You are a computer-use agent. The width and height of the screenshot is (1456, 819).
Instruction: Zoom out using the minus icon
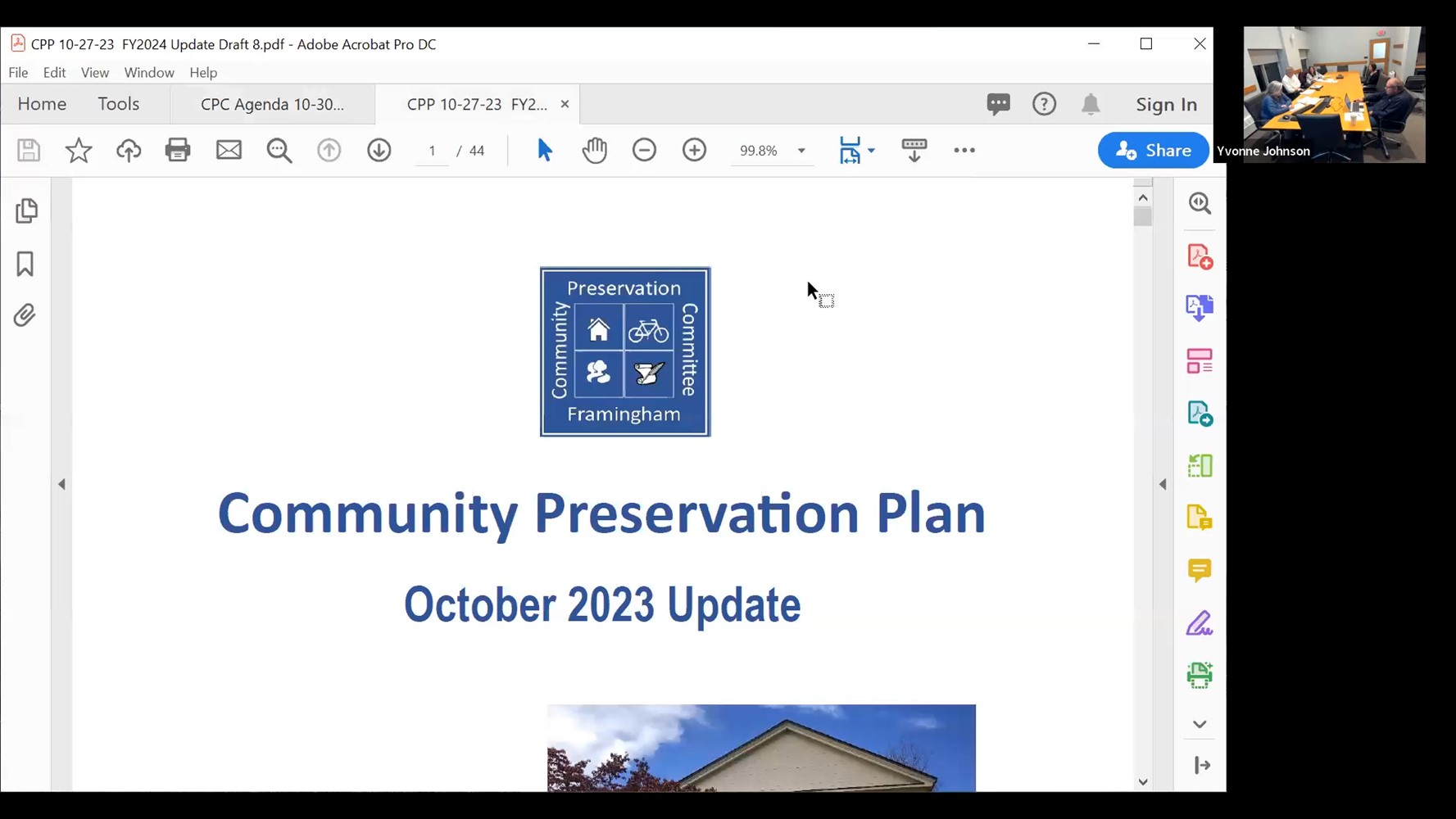point(644,150)
